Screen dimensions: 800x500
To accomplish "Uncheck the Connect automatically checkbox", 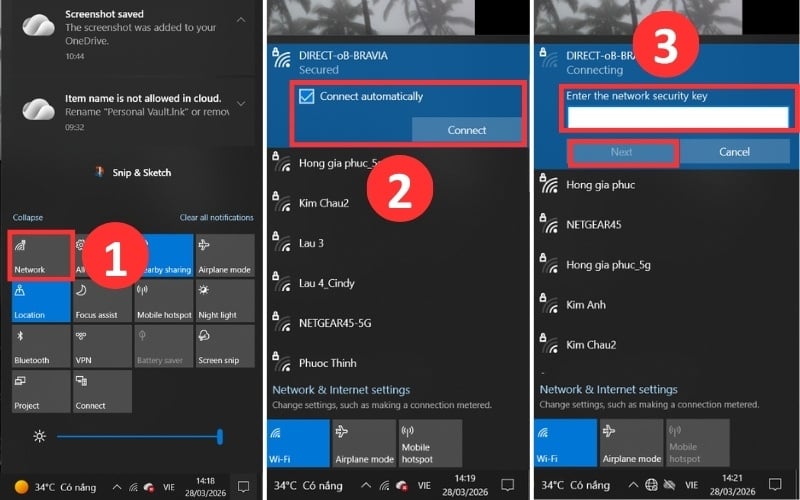I will click(307, 97).
